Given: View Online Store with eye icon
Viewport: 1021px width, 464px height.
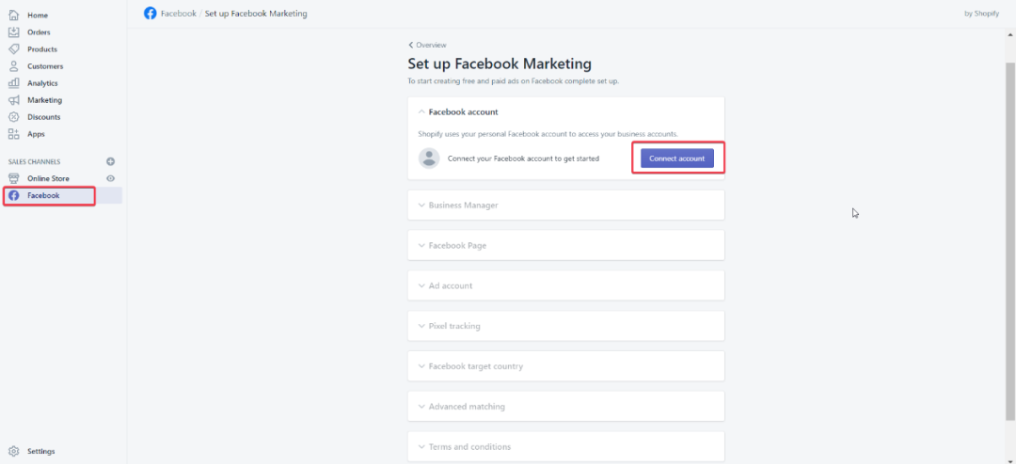Looking at the screenshot, I should coord(111,178).
